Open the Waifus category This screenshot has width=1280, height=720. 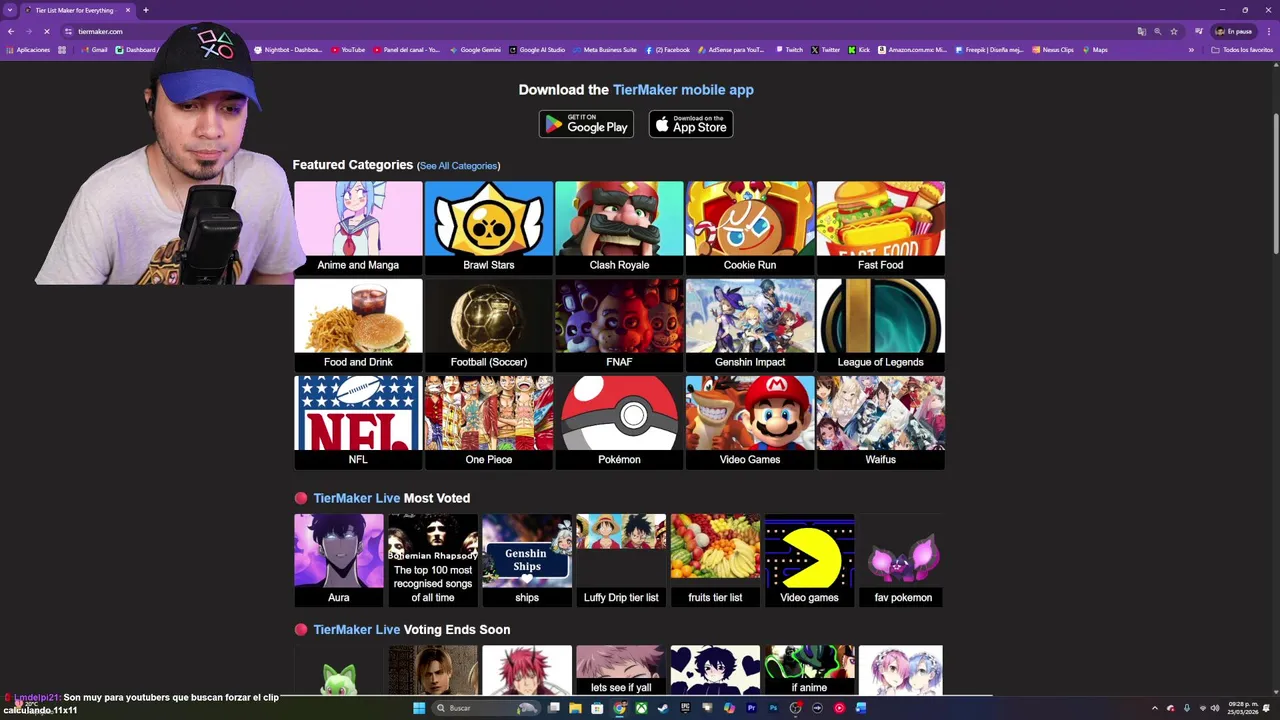[x=880, y=421]
